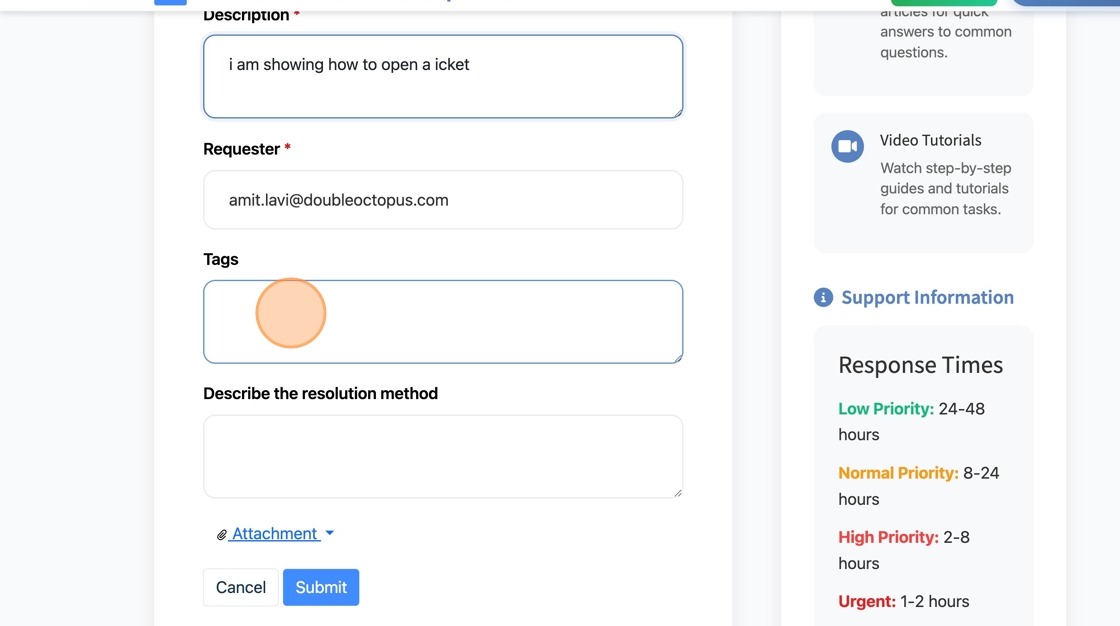1120x626 pixels.
Task: Click the Support Information info icon
Action: 823,297
